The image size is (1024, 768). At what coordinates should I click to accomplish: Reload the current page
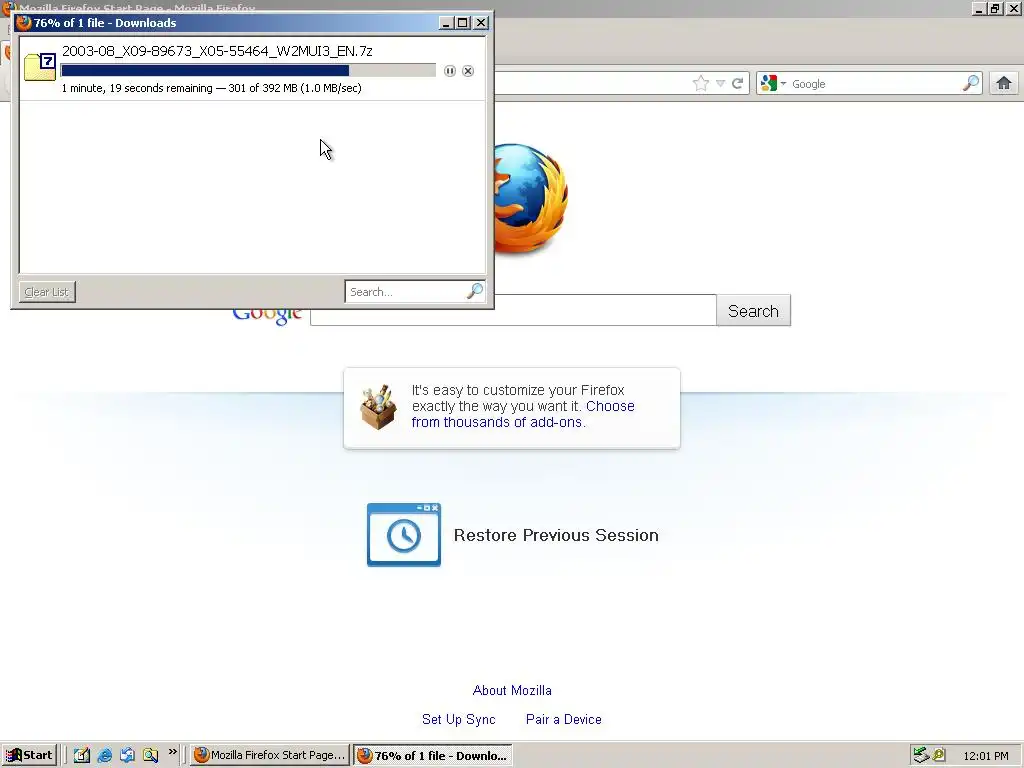point(738,84)
